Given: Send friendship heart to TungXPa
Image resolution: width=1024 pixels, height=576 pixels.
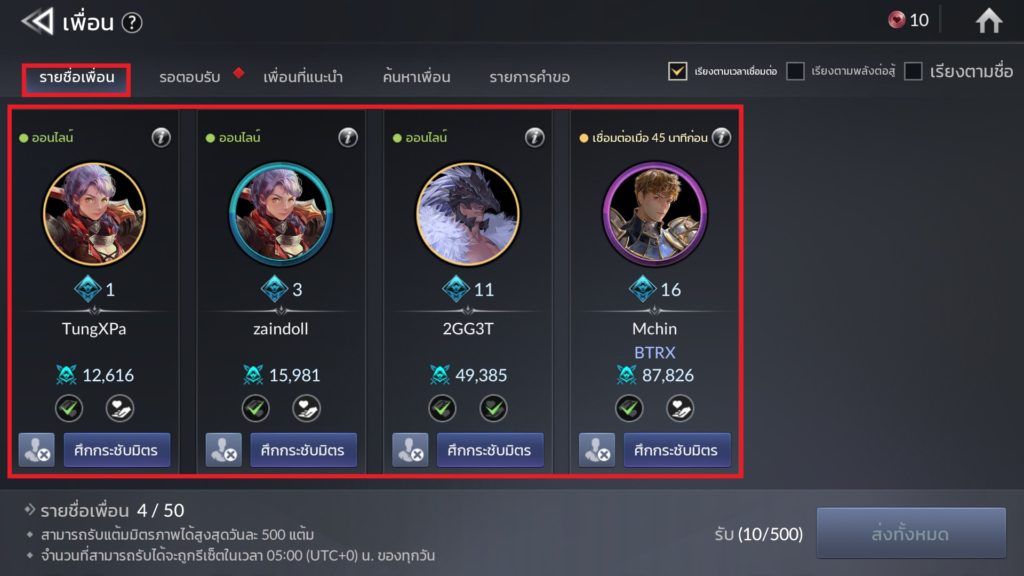Looking at the screenshot, I should [x=120, y=409].
